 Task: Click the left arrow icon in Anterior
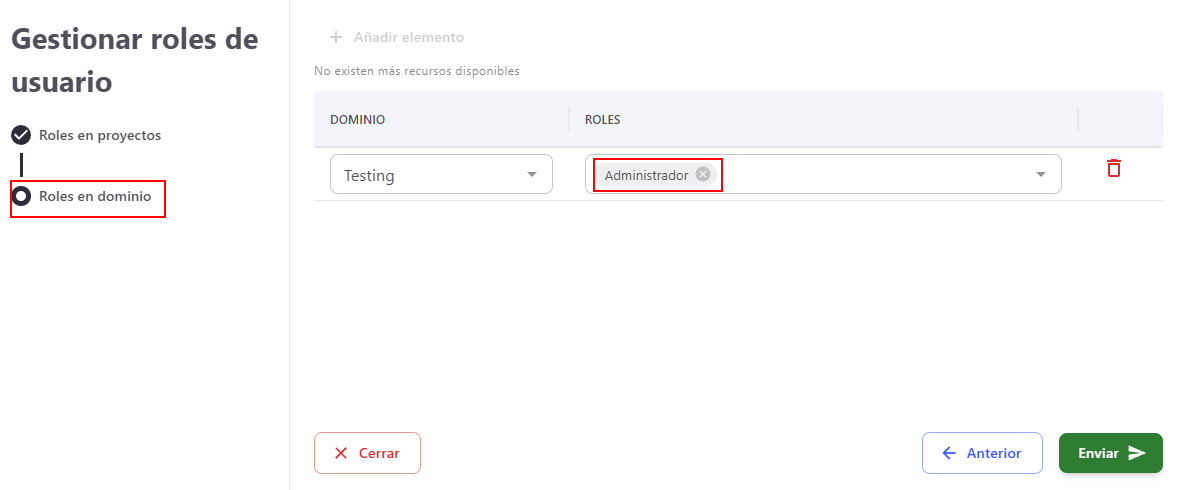(x=949, y=453)
